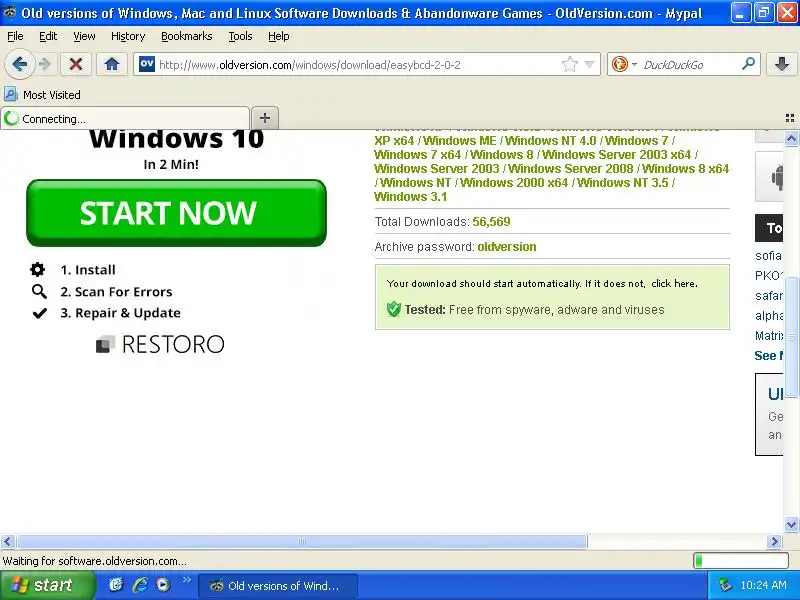
Task: Select the Old versions of Wind... taskbar button
Action: (x=278, y=586)
